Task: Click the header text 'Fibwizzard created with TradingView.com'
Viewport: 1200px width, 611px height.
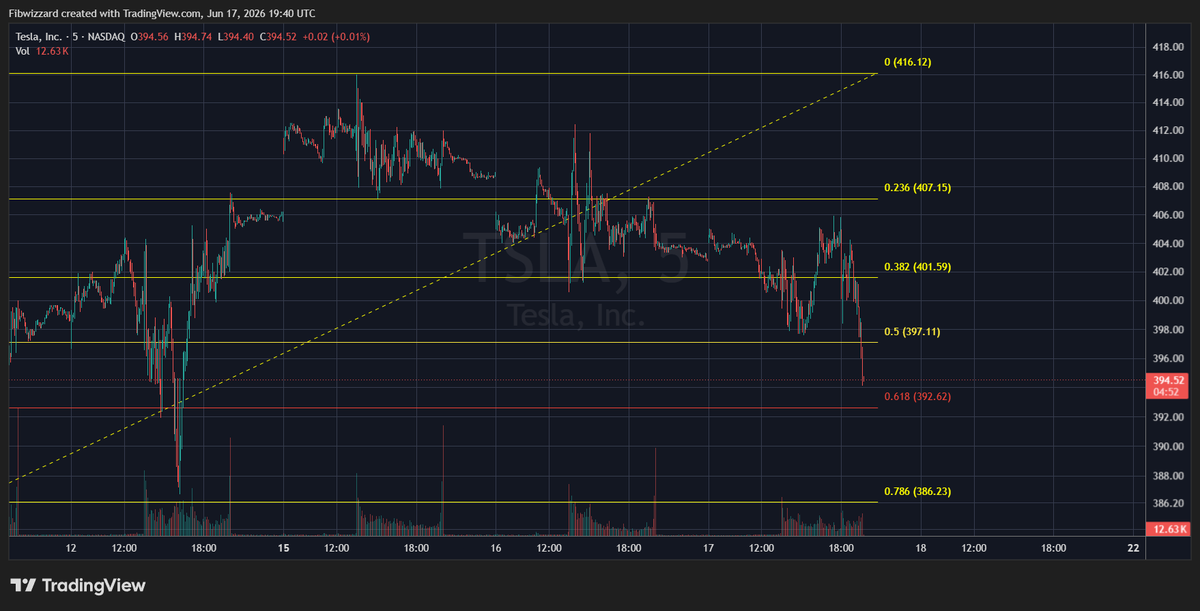Action: [104, 14]
